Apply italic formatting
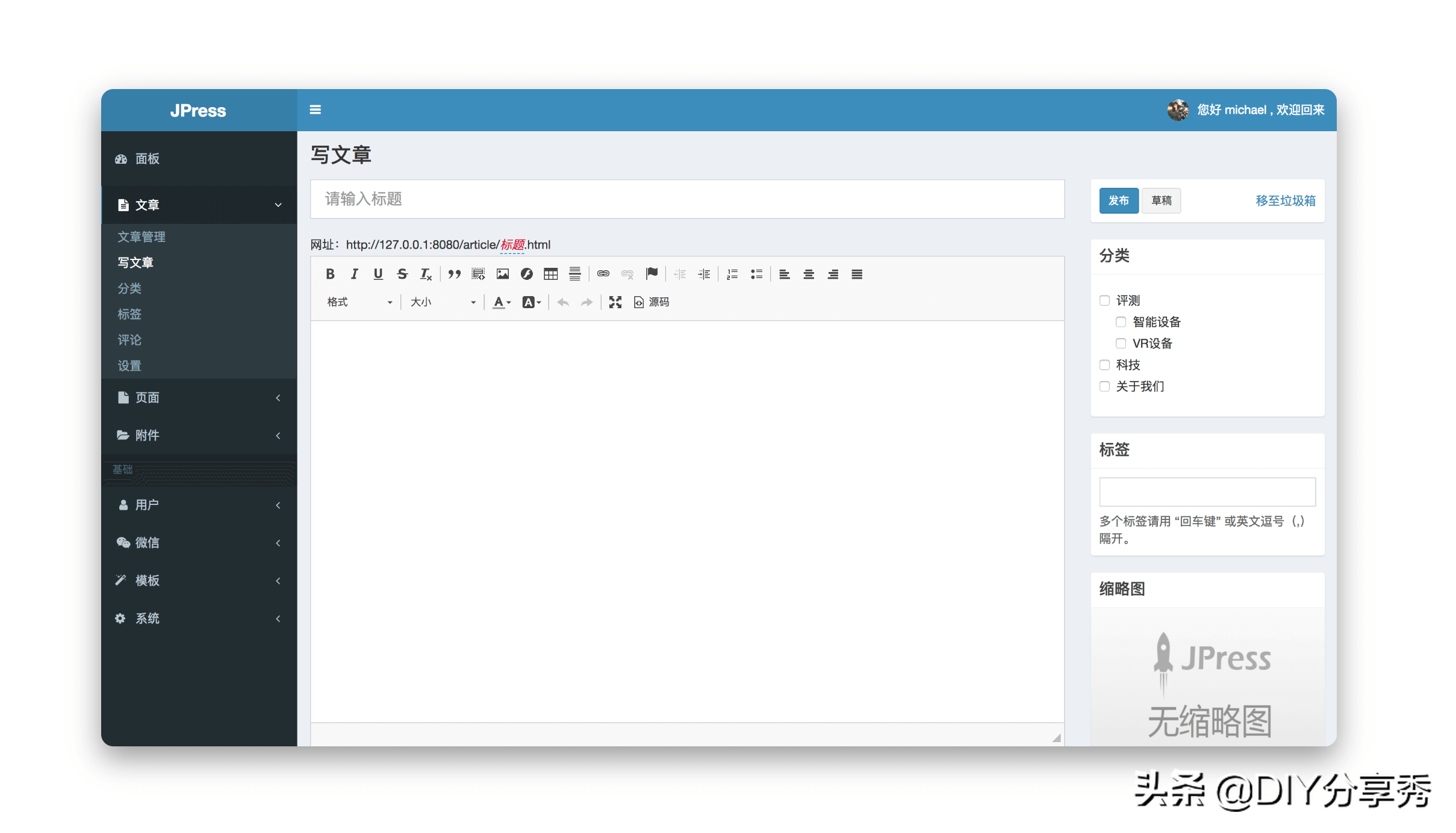1456x833 pixels. 354,274
